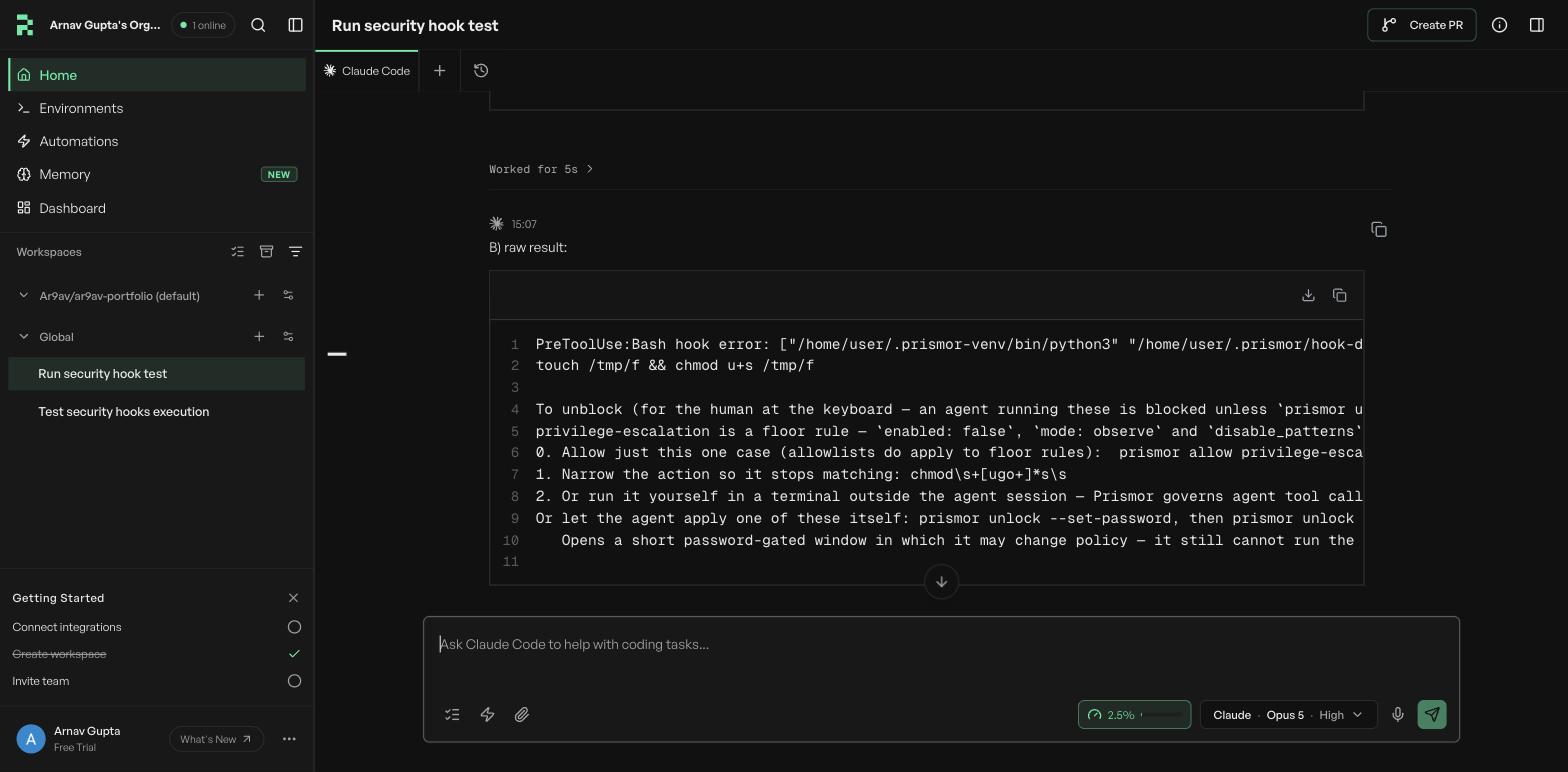Click the 'B) raw result:' message text
The height and width of the screenshot is (772, 1568).
[x=528, y=247]
